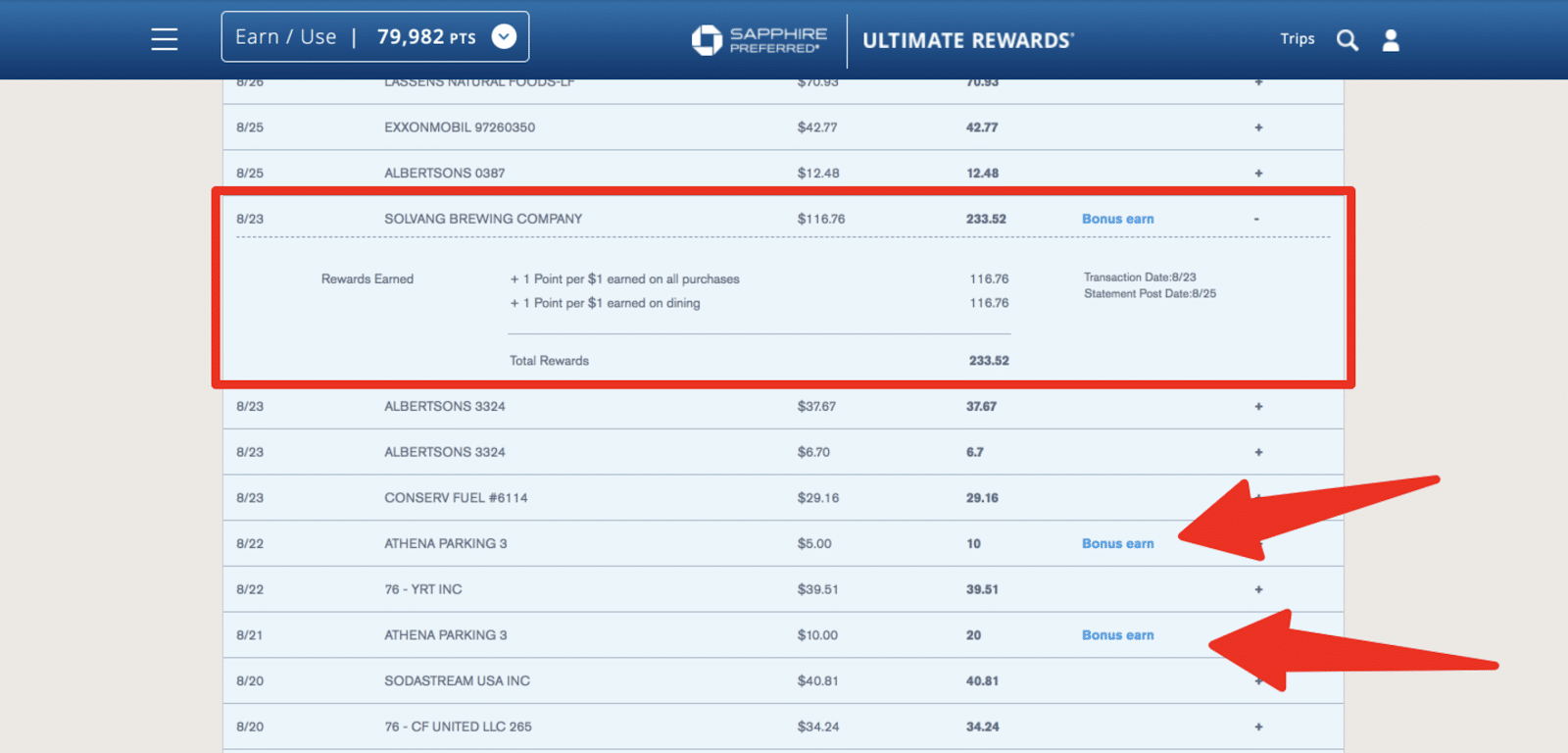
Task: Open the hamburger menu icon
Action: click(x=165, y=39)
